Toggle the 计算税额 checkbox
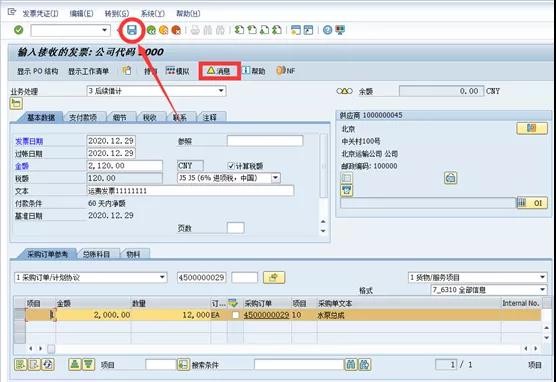The width and height of the screenshot is (556, 382). pyautogui.click(x=231, y=166)
